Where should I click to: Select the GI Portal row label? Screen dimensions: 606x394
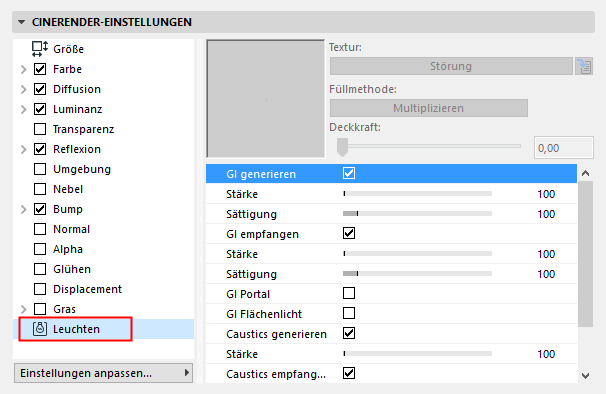point(248,294)
